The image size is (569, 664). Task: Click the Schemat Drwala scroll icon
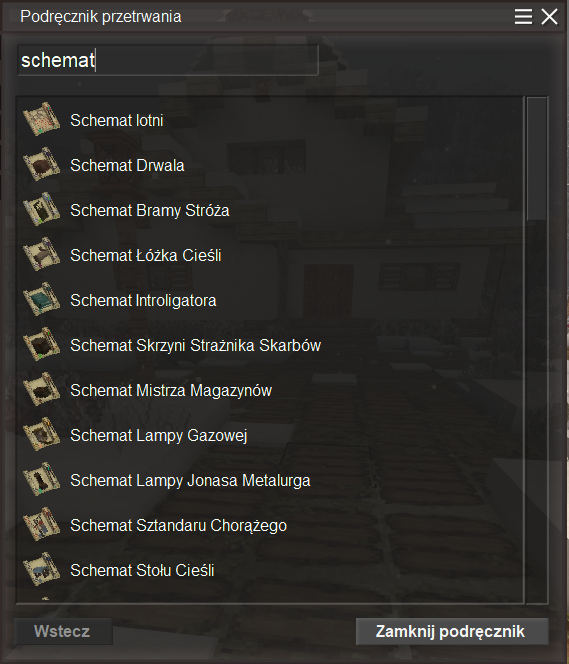[x=41, y=164]
